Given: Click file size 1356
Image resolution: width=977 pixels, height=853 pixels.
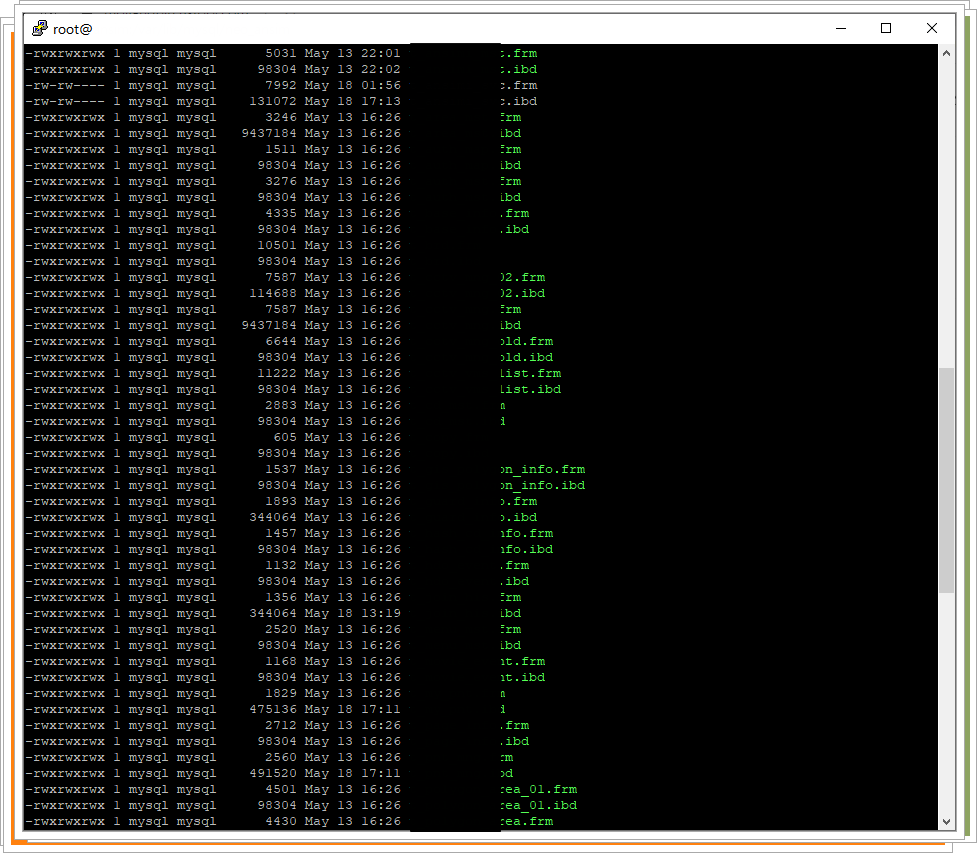Looking at the screenshot, I should click(x=281, y=598).
